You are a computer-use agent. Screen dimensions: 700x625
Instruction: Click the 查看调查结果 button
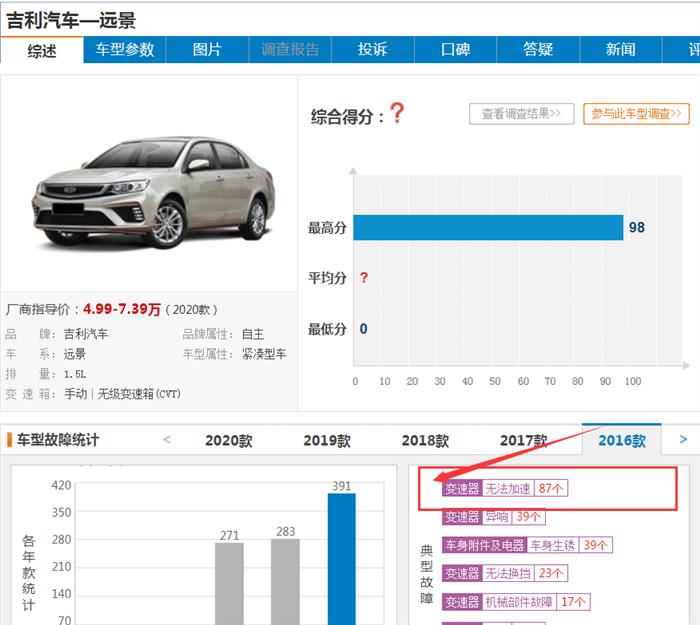[521, 114]
